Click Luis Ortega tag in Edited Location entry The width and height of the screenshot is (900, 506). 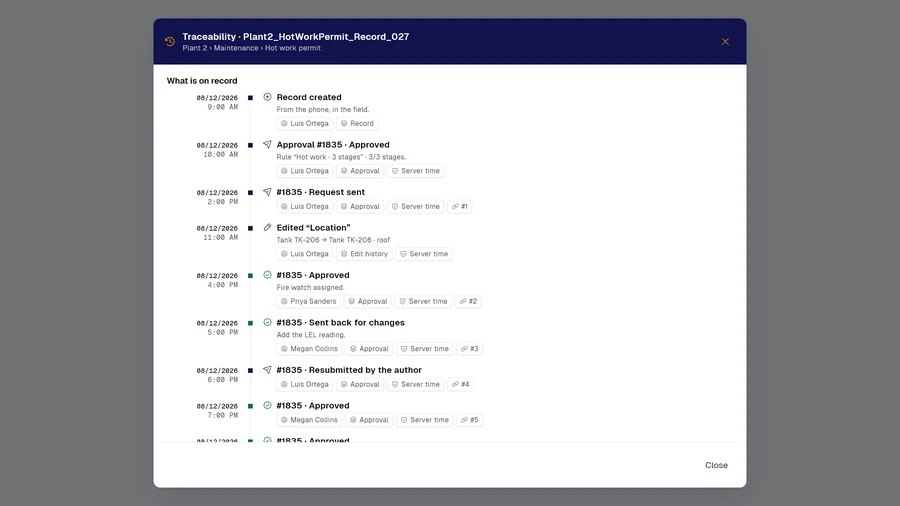pos(304,254)
